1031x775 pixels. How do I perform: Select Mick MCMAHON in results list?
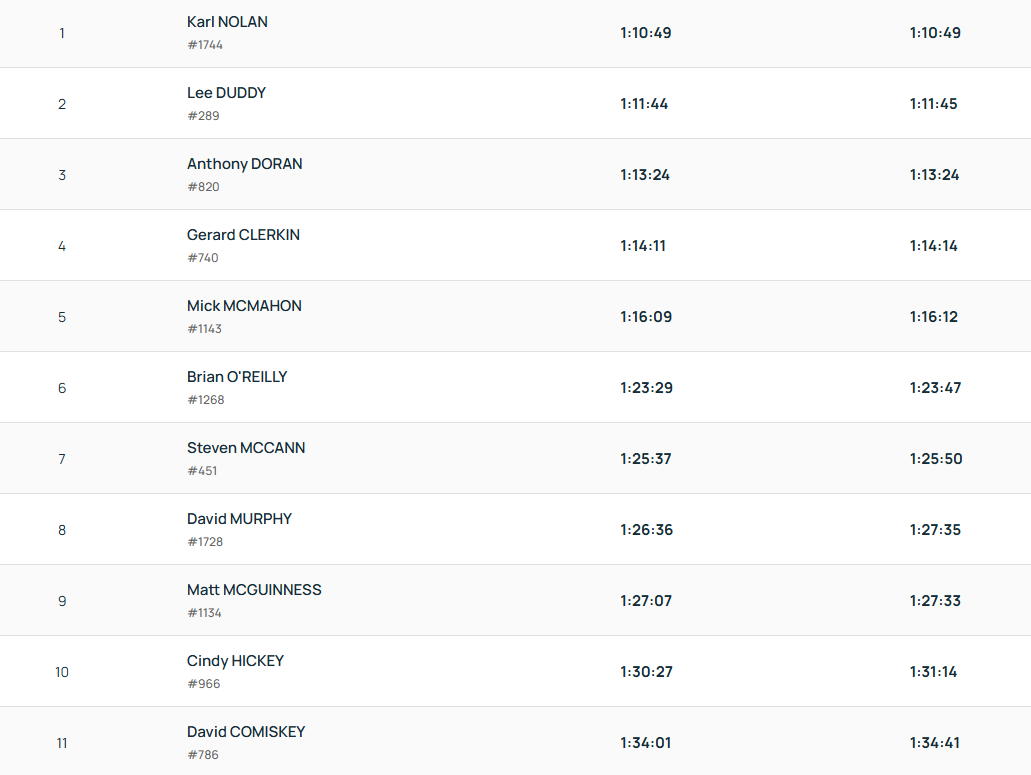[244, 306]
